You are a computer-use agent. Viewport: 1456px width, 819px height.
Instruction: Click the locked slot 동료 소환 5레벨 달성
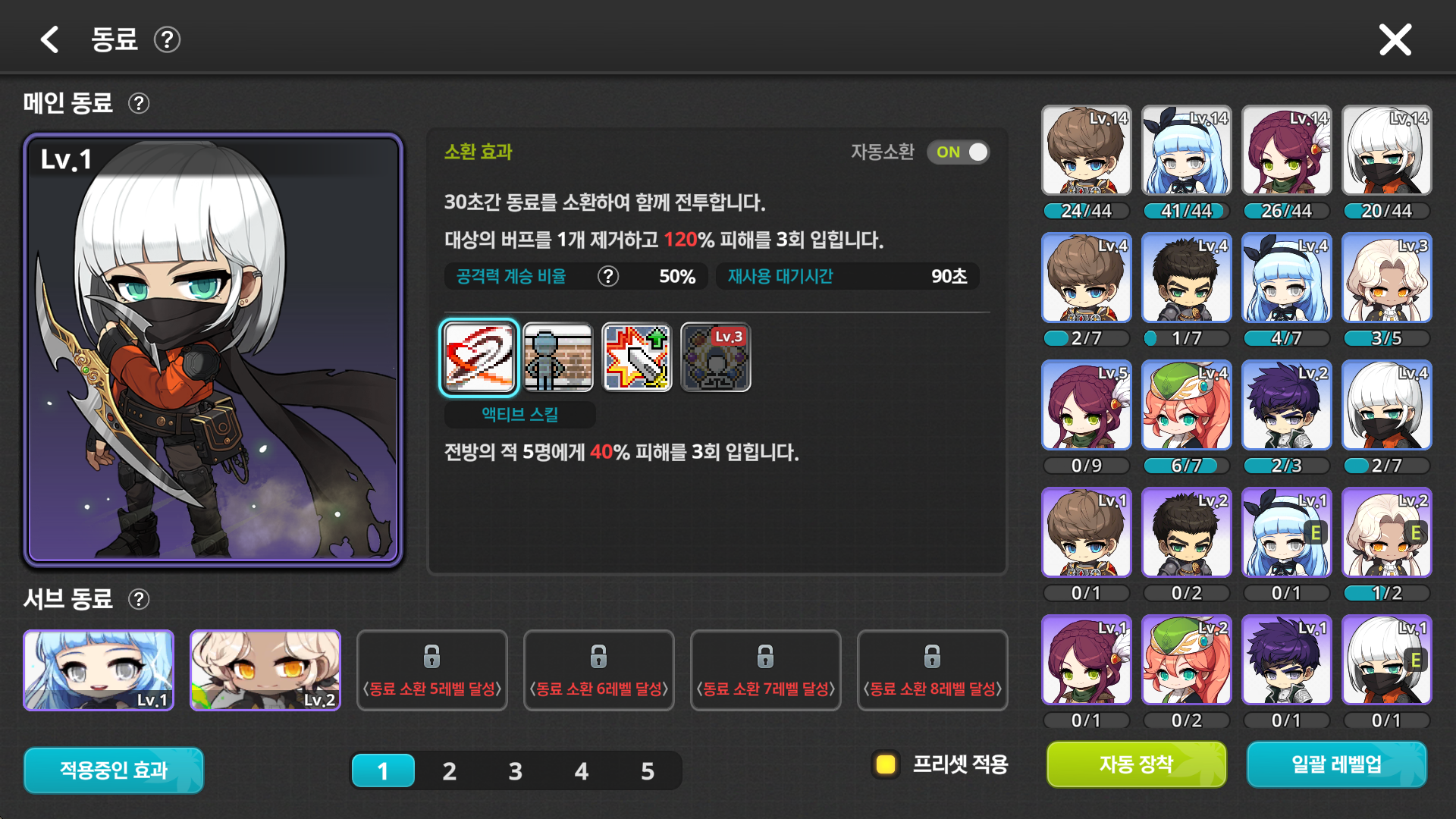coord(432,670)
